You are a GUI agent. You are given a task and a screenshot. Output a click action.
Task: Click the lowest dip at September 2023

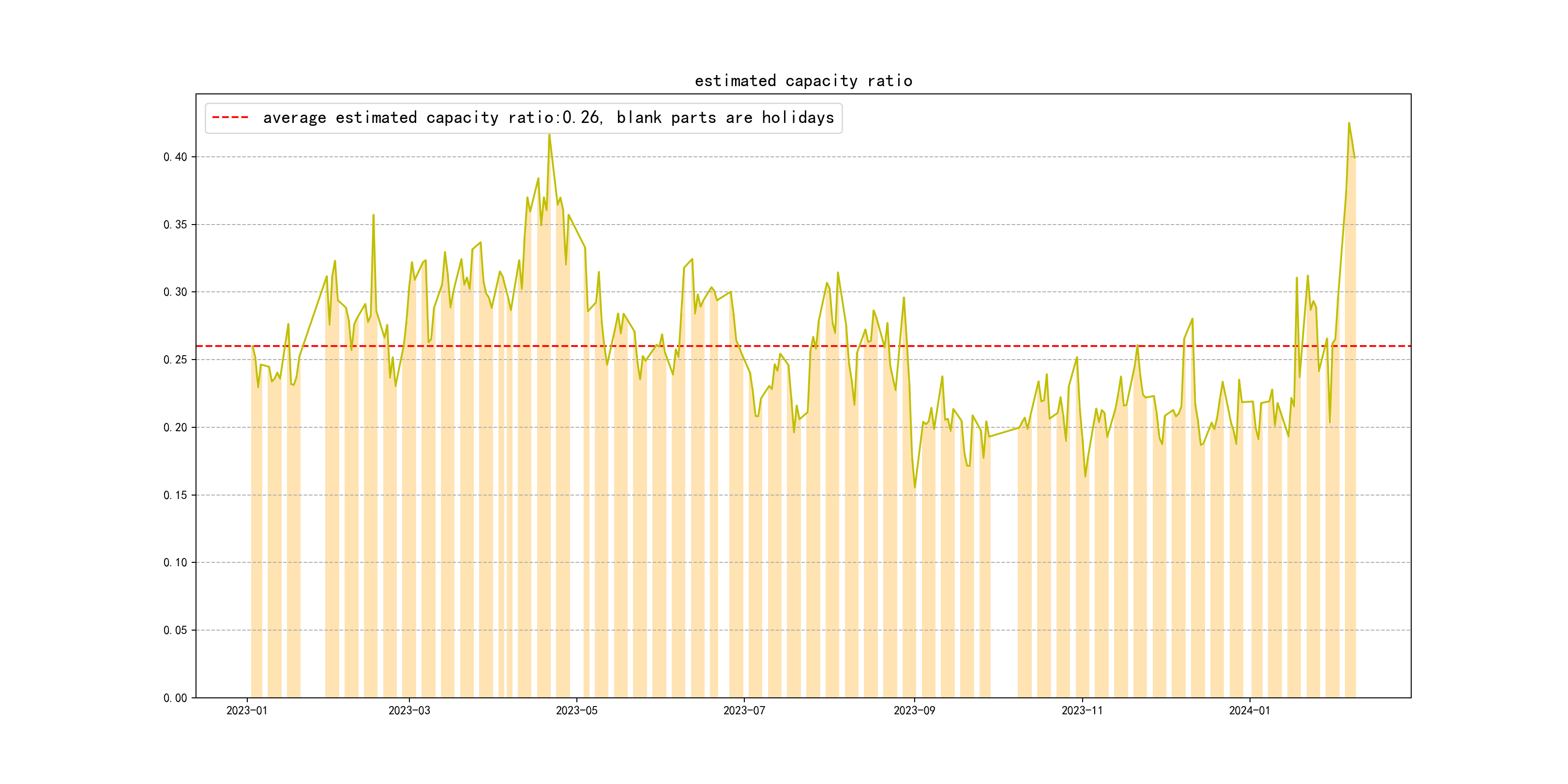(914, 487)
